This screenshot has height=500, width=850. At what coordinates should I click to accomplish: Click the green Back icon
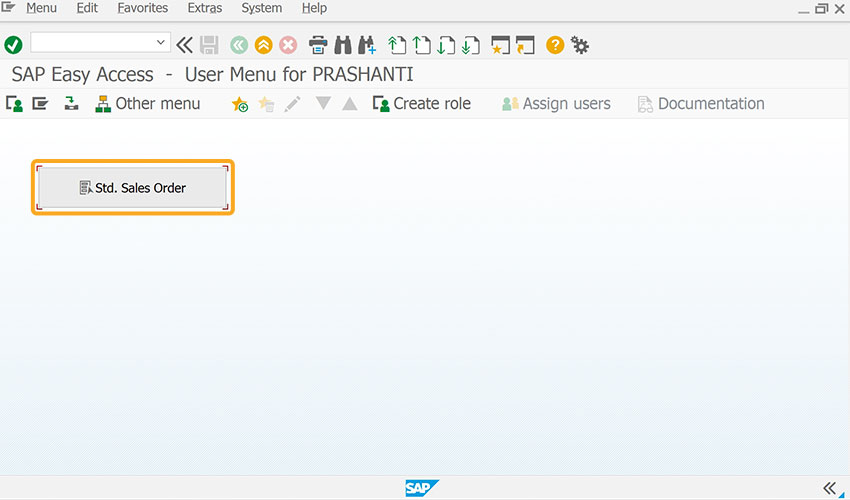tap(239, 45)
